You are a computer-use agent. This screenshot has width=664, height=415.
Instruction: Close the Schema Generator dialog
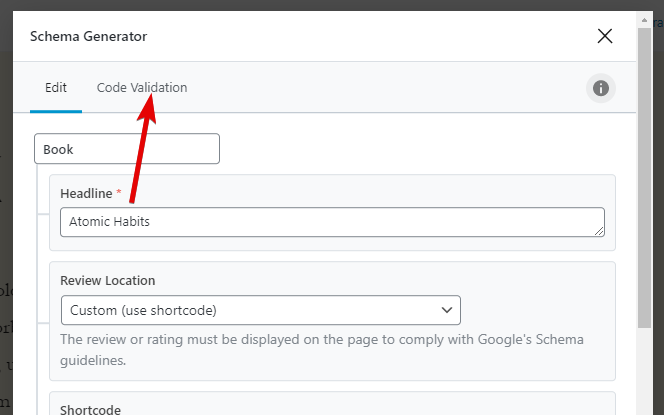pos(605,36)
